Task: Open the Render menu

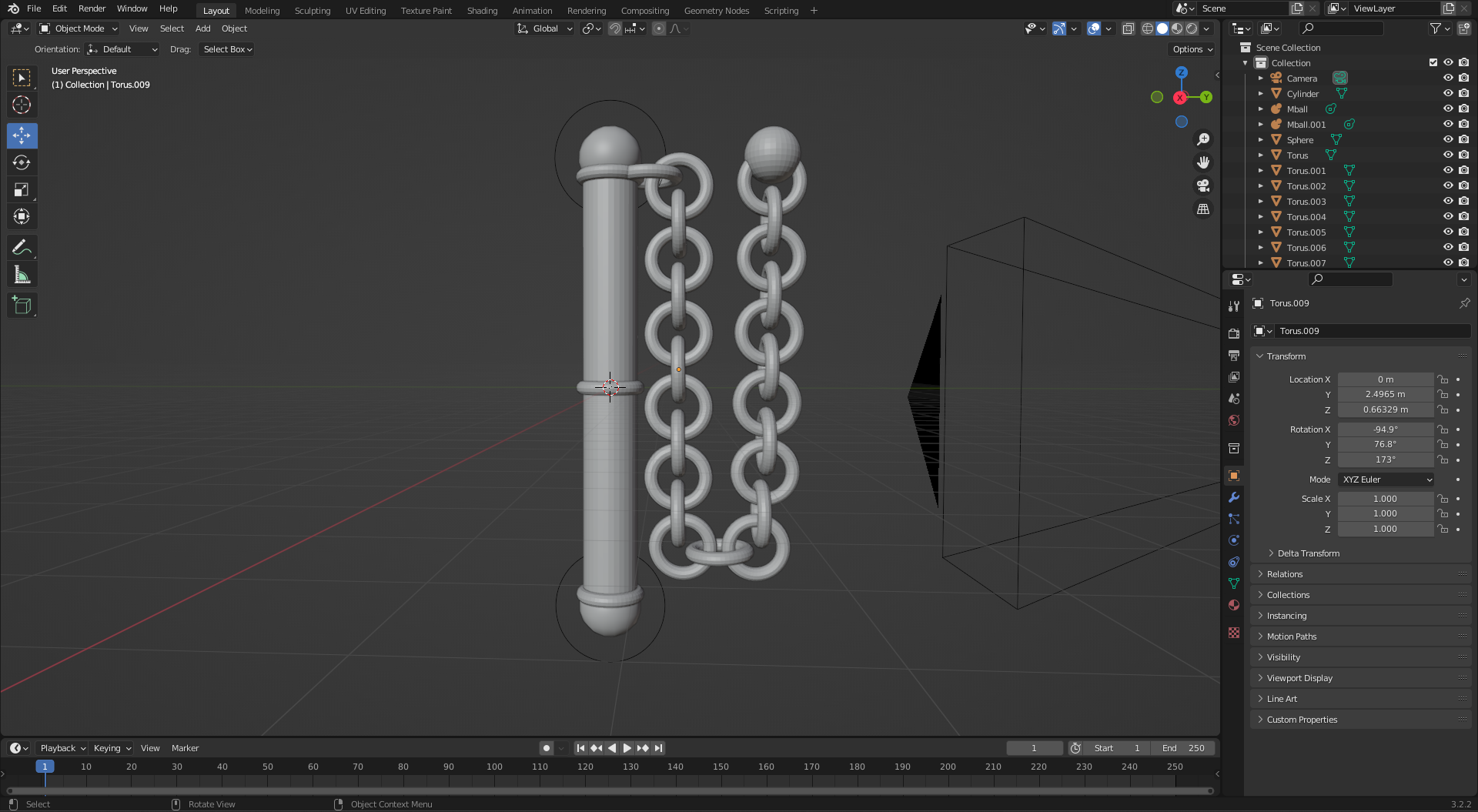Action: coord(92,8)
